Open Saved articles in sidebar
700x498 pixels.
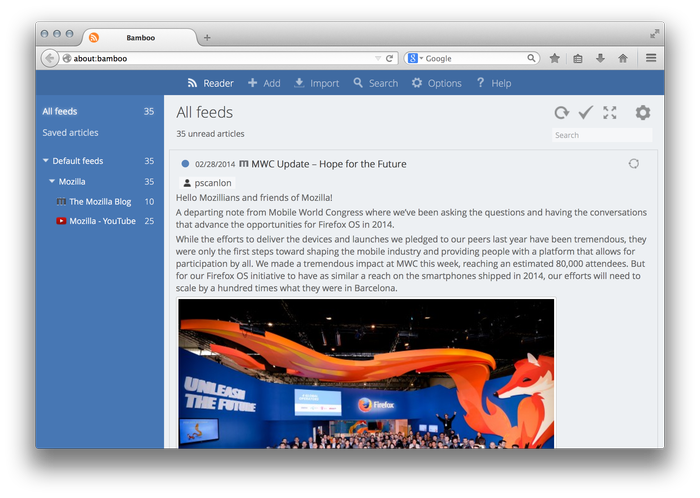tap(71, 133)
